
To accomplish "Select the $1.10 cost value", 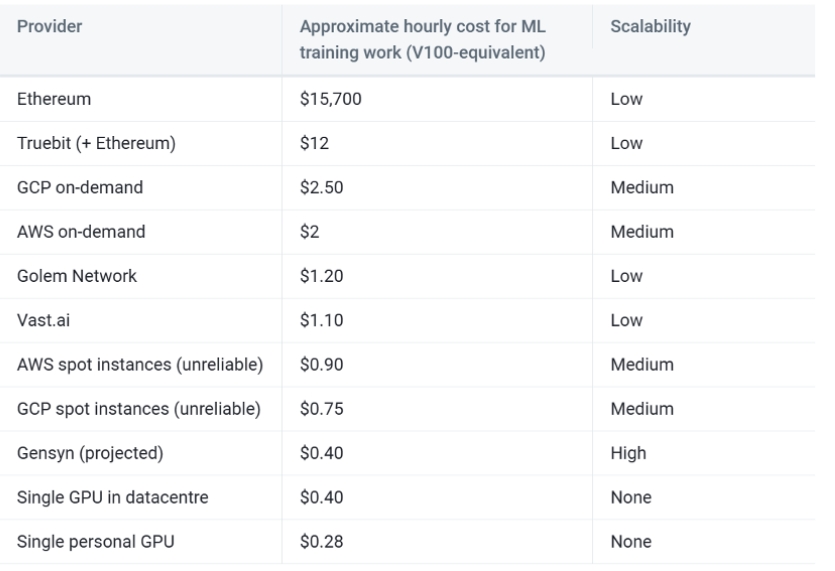I will tap(321, 320).
